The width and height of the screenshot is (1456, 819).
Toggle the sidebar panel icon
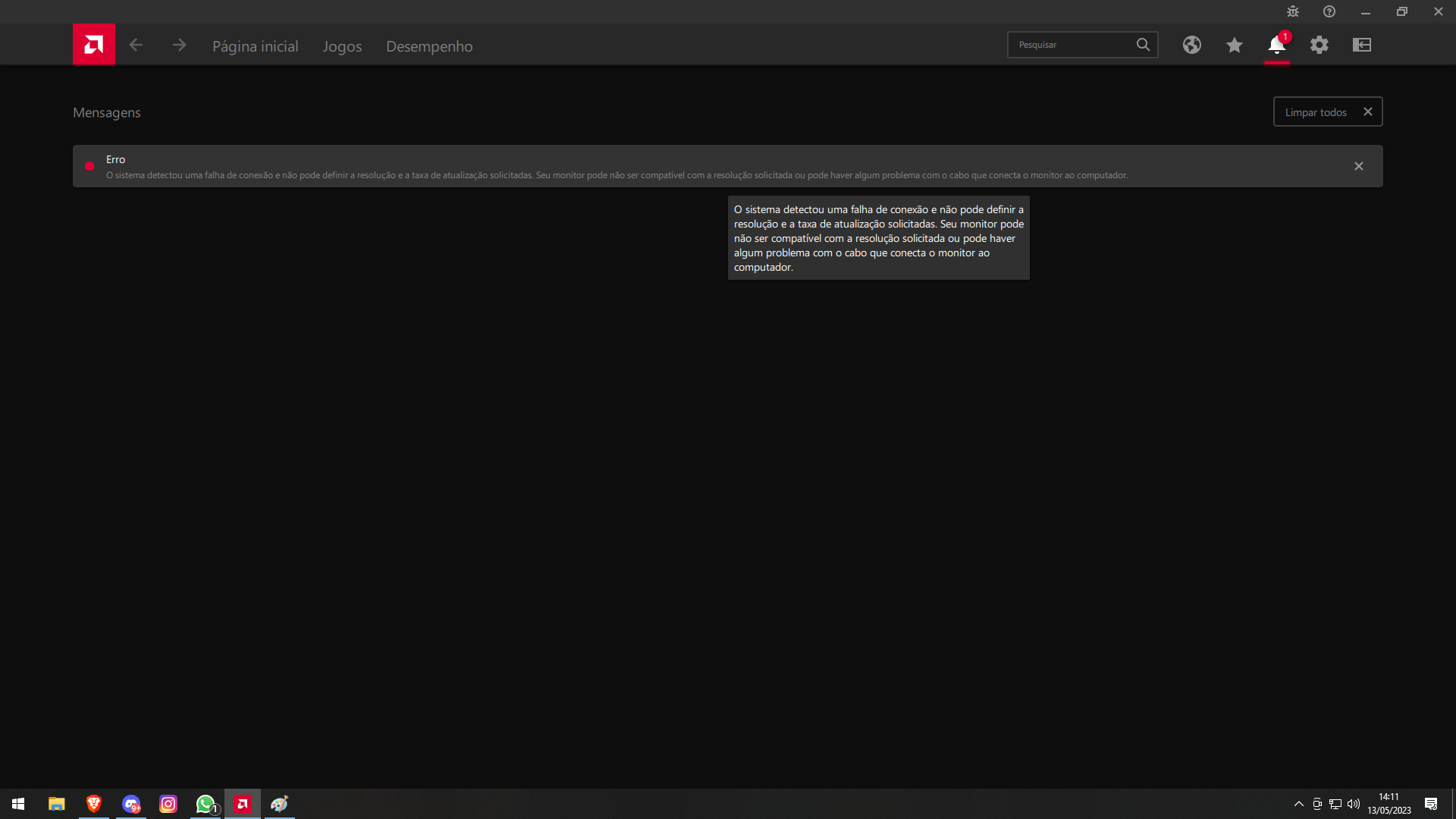click(1362, 45)
